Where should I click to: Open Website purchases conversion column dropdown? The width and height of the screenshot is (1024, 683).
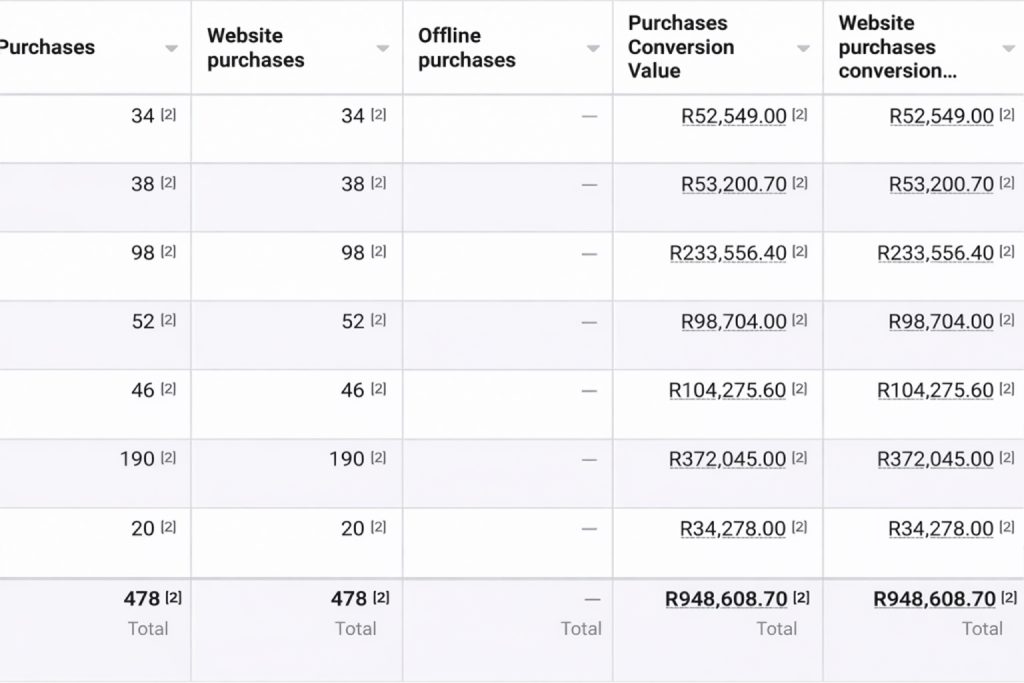(x=1008, y=48)
